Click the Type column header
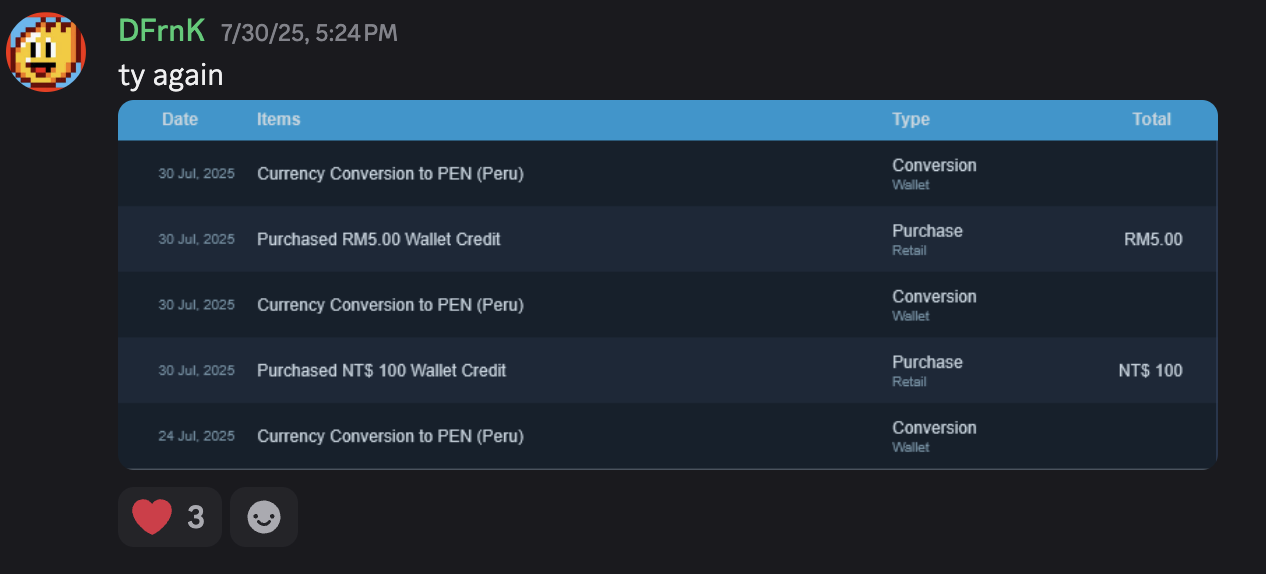The width and height of the screenshot is (1266, 574). 911,119
